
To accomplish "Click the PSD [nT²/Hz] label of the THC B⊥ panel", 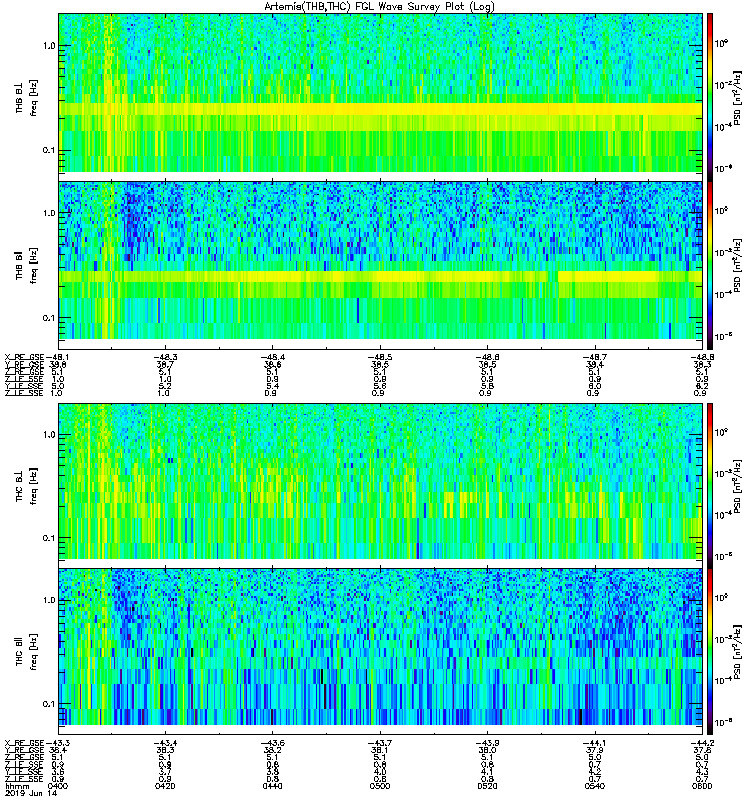I will (737, 486).
